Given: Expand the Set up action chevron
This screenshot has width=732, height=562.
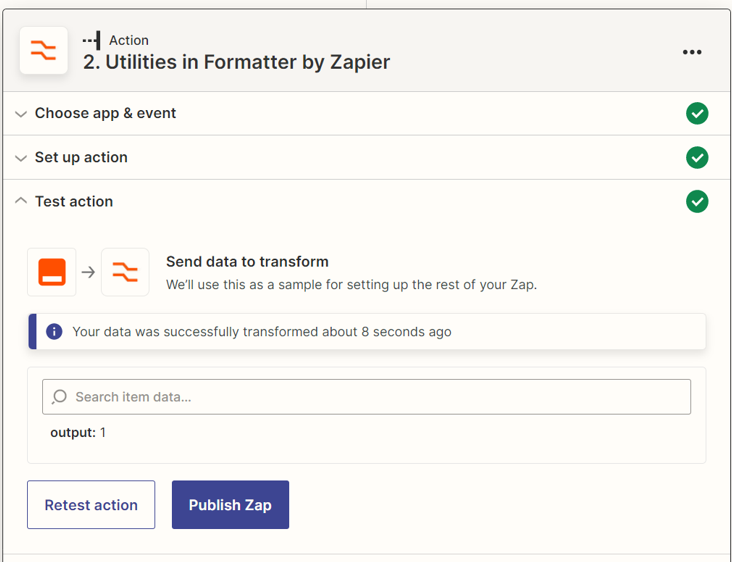Looking at the screenshot, I should pyautogui.click(x=21, y=158).
